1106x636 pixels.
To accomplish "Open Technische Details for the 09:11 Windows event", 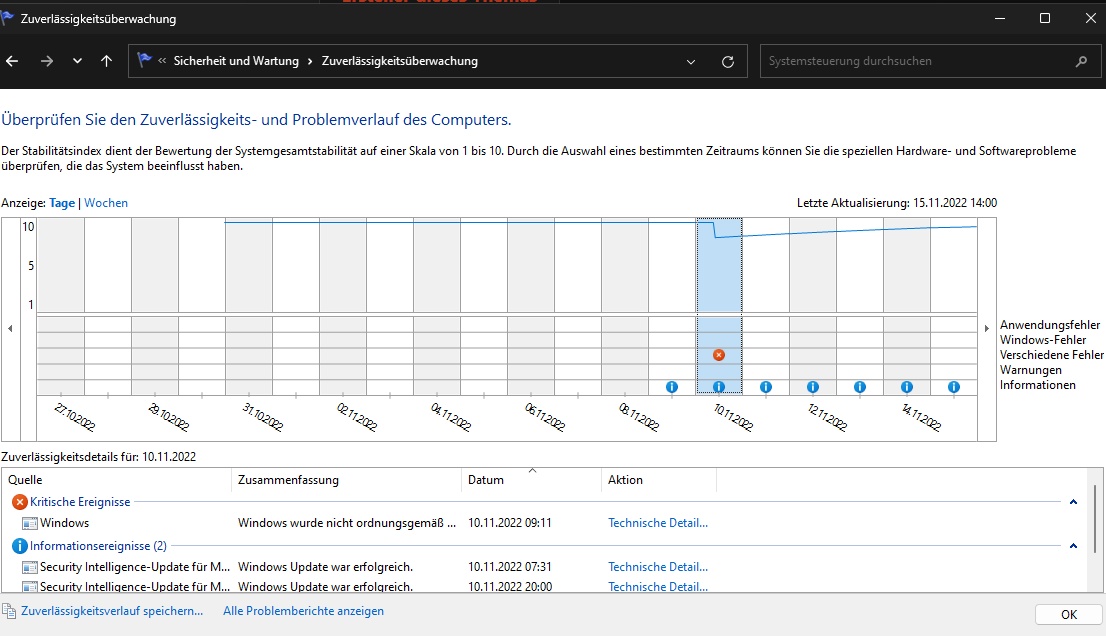I will (x=658, y=523).
